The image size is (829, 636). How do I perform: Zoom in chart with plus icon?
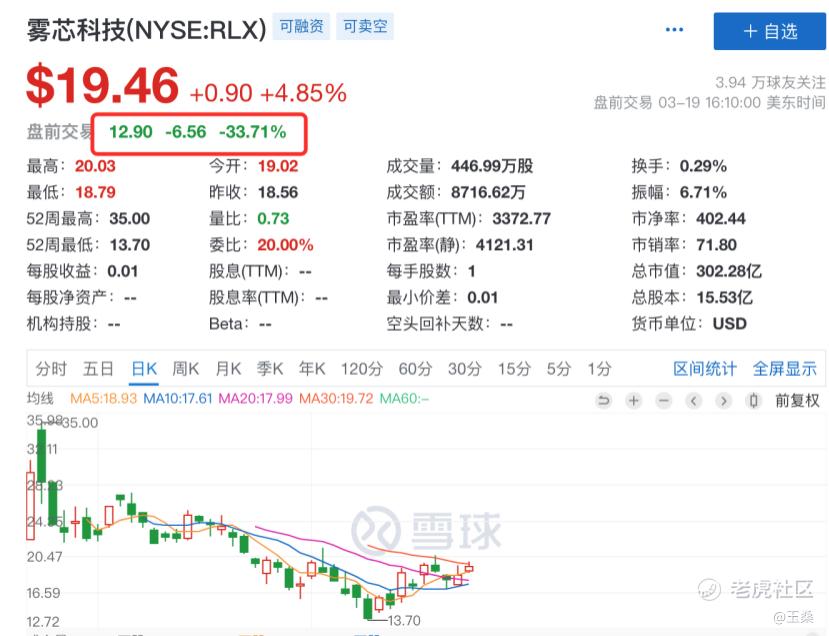633,401
